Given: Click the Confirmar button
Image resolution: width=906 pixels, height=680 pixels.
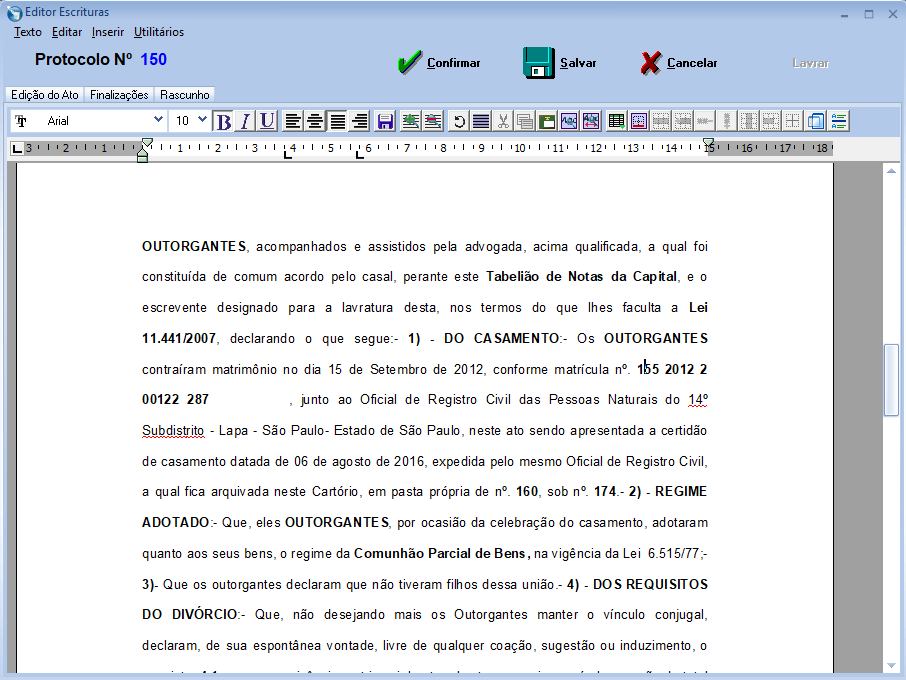Looking at the screenshot, I should [439, 63].
